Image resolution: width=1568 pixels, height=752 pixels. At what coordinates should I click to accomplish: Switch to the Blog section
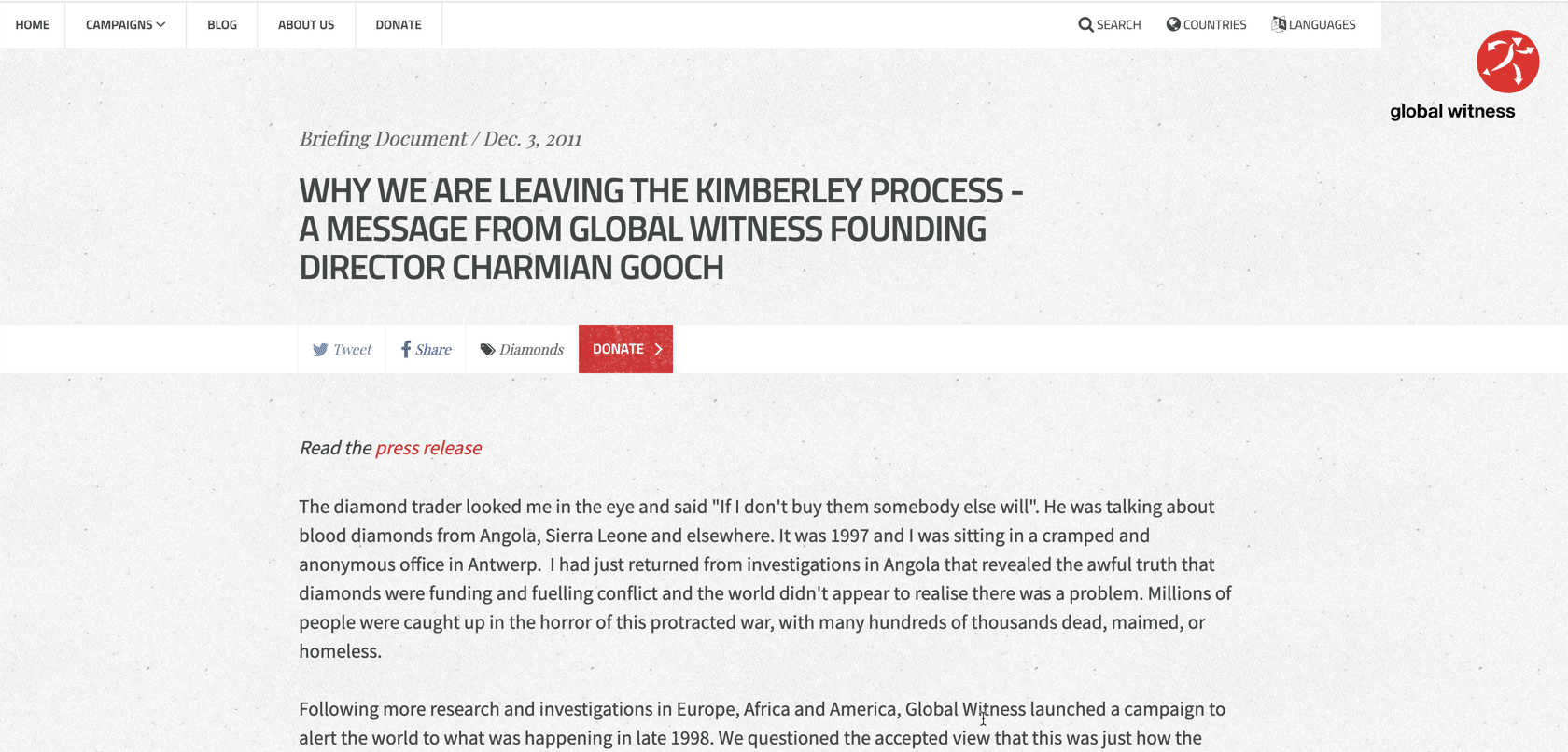click(x=221, y=24)
